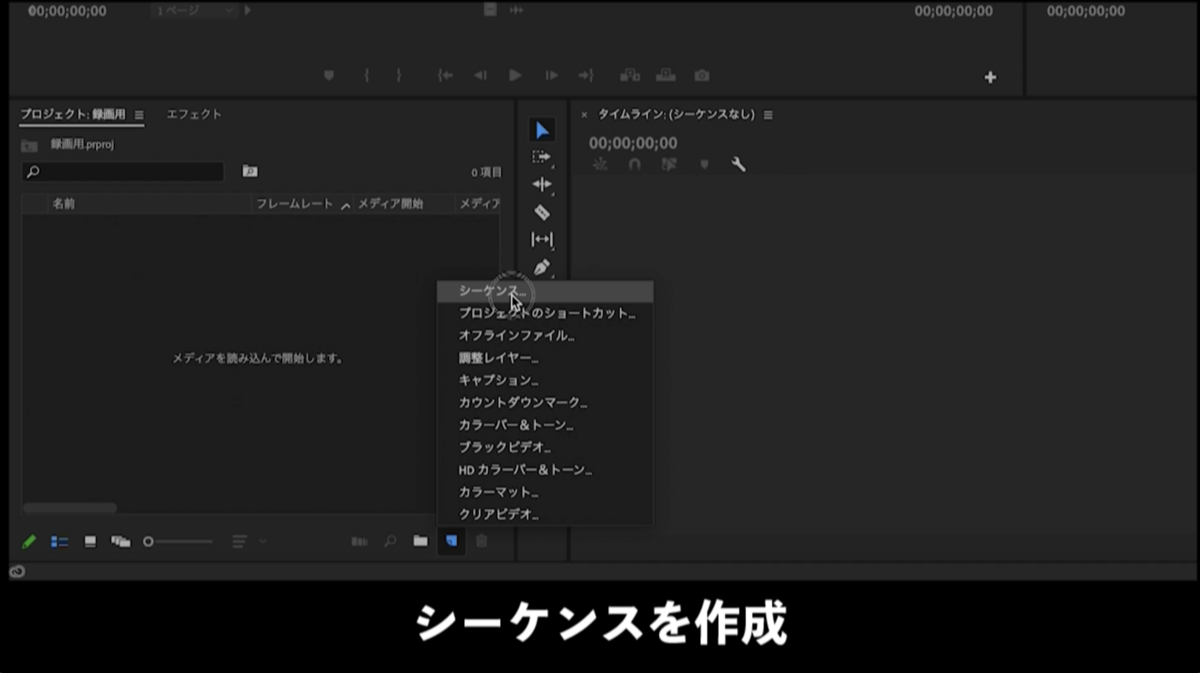
Task: Open the monitor Button Editor plus
Action: (990, 77)
